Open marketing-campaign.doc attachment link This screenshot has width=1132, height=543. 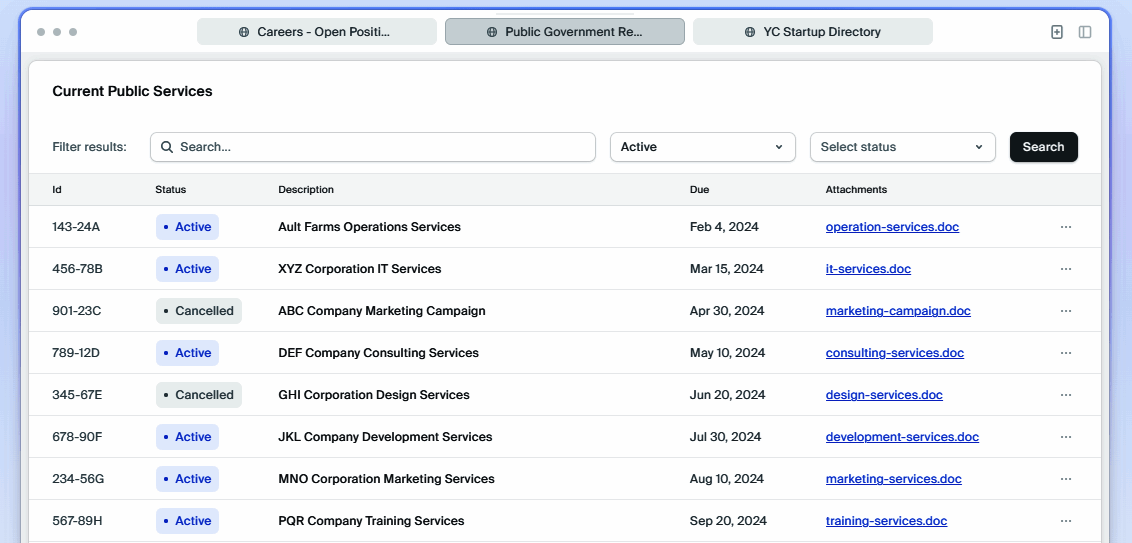pos(898,311)
